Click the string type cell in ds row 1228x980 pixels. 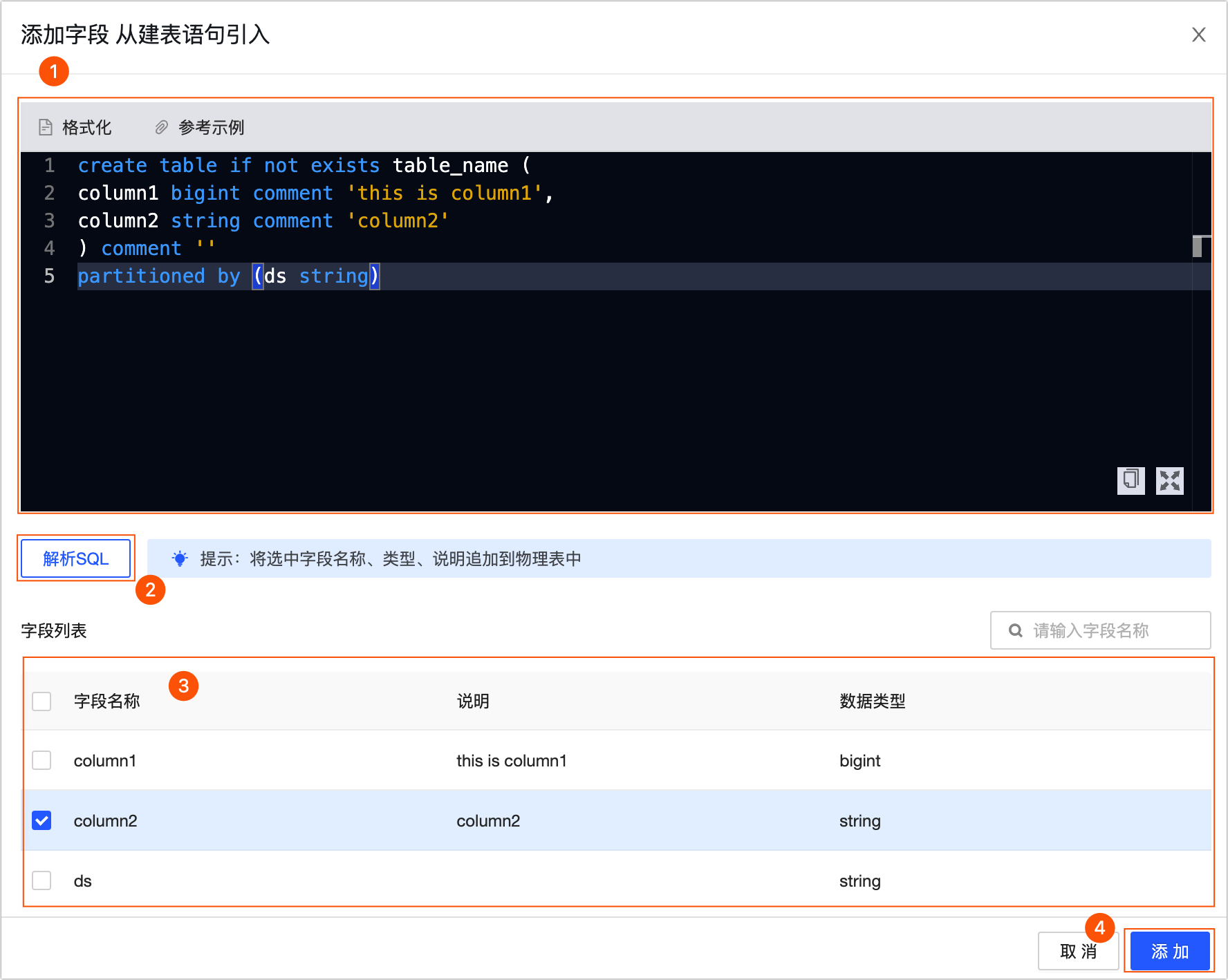click(859, 880)
